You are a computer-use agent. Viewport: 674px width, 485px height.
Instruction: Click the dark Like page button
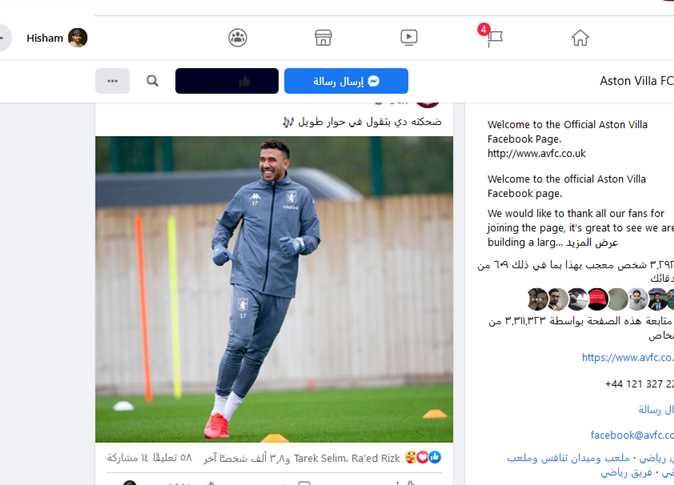pos(227,81)
